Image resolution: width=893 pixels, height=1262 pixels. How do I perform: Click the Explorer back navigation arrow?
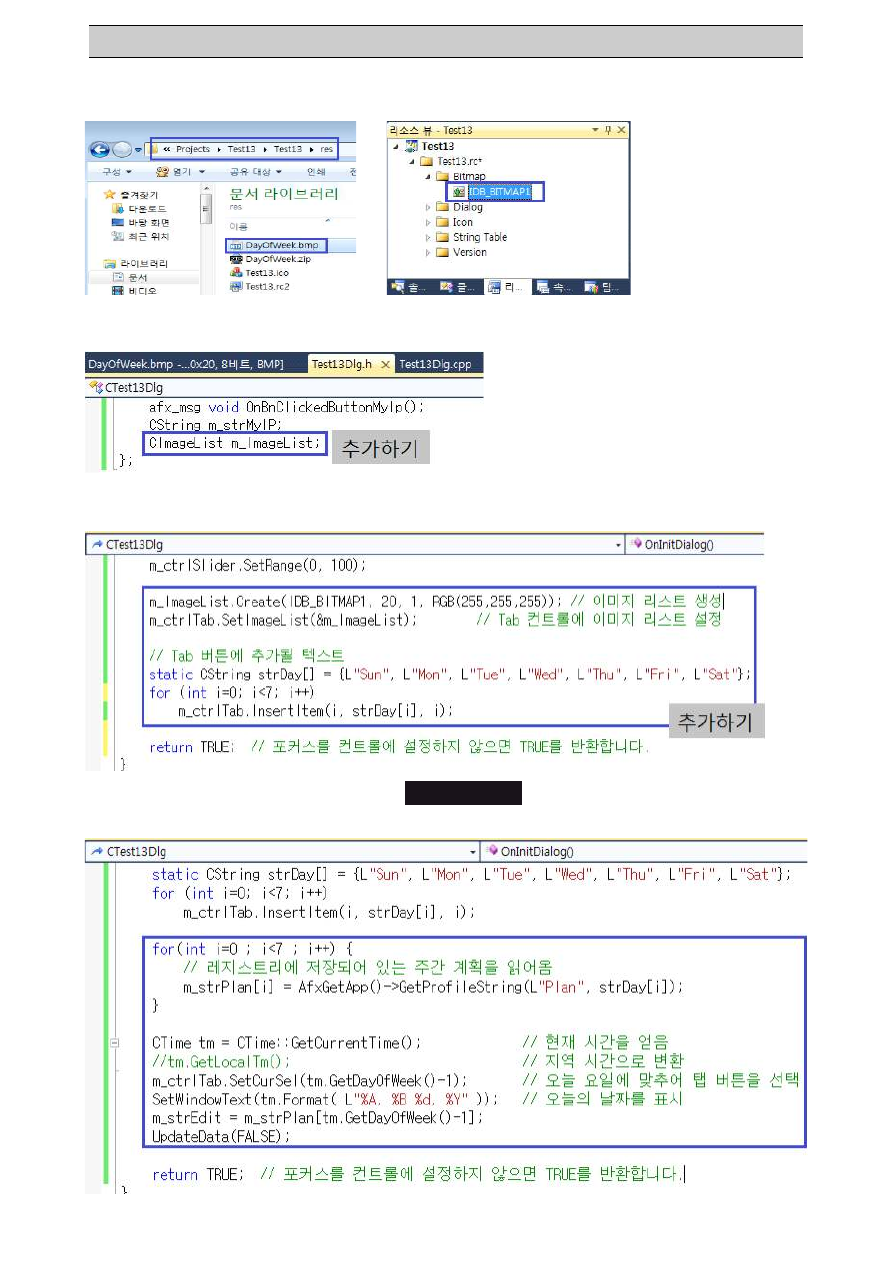[100, 150]
